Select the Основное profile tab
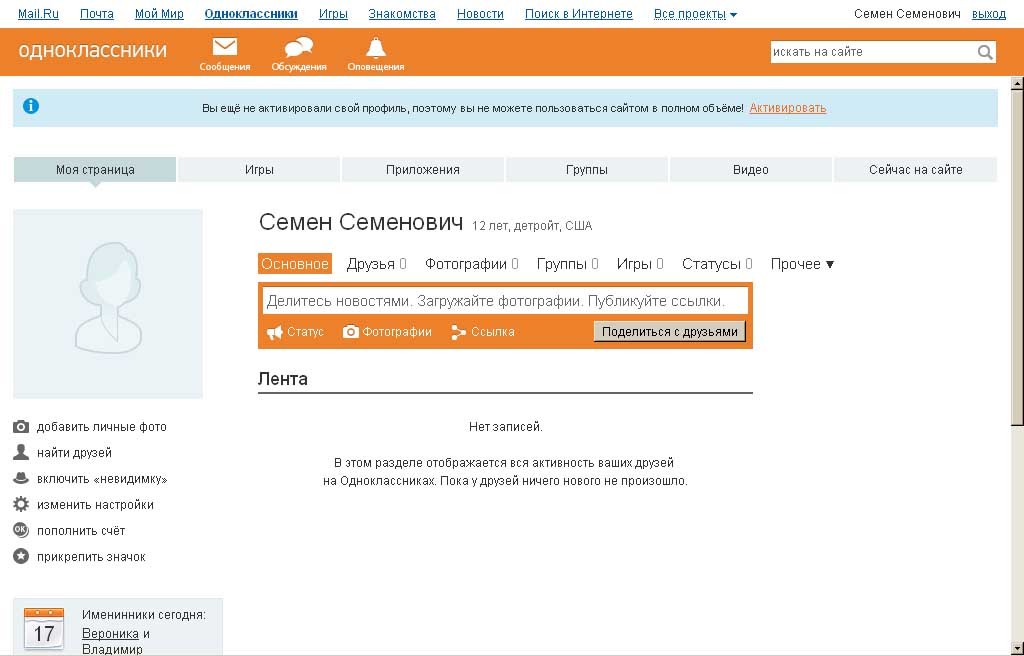Image resolution: width=1024 pixels, height=656 pixels. (x=295, y=264)
